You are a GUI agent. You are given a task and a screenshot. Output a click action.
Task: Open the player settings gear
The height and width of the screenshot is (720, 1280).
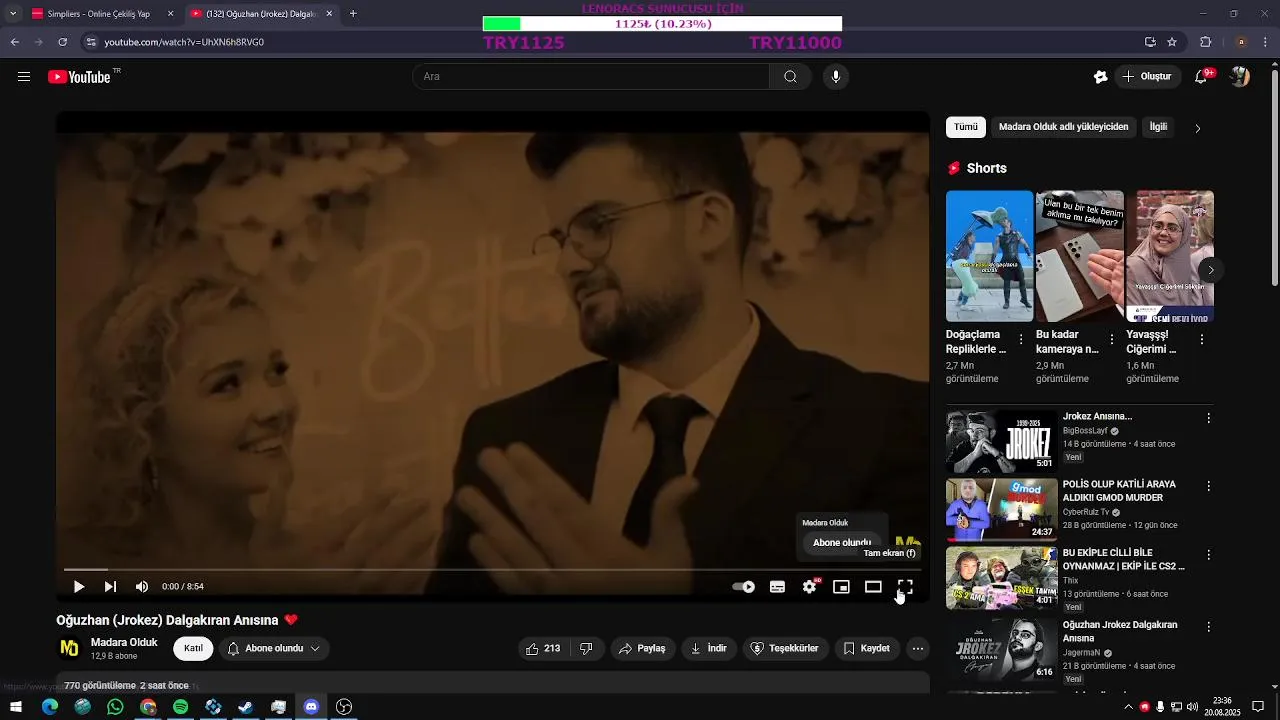(x=809, y=587)
